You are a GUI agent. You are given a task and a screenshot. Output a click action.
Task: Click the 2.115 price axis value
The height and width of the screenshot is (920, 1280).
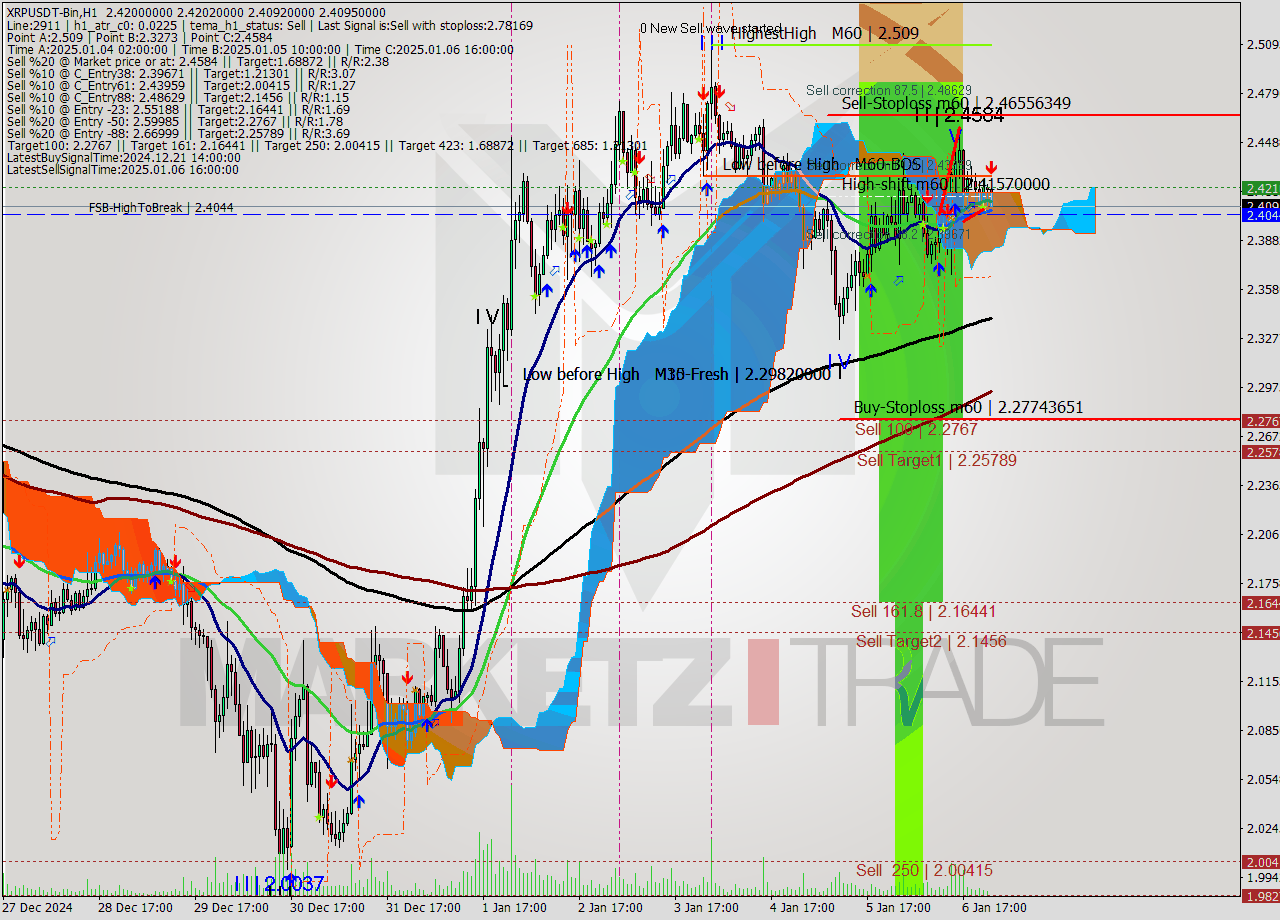[1262, 681]
